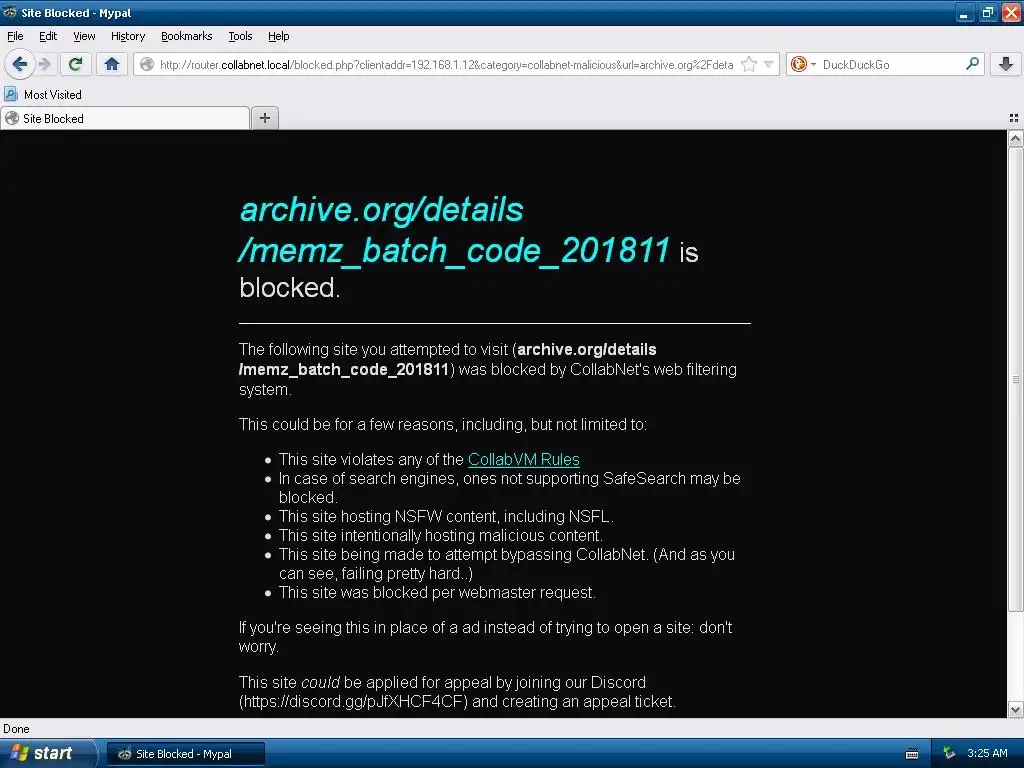Open the File menu
This screenshot has height=768, width=1024.
pyautogui.click(x=15, y=36)
